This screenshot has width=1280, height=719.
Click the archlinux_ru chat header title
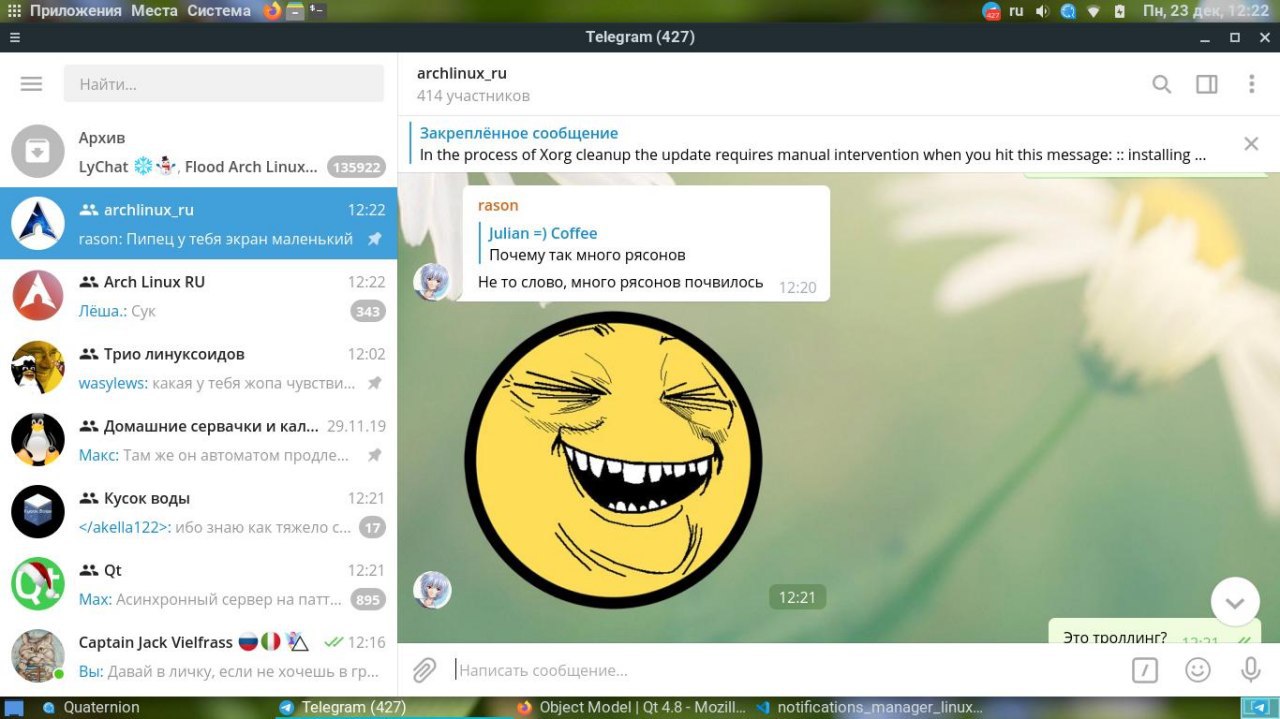[462, 73]
